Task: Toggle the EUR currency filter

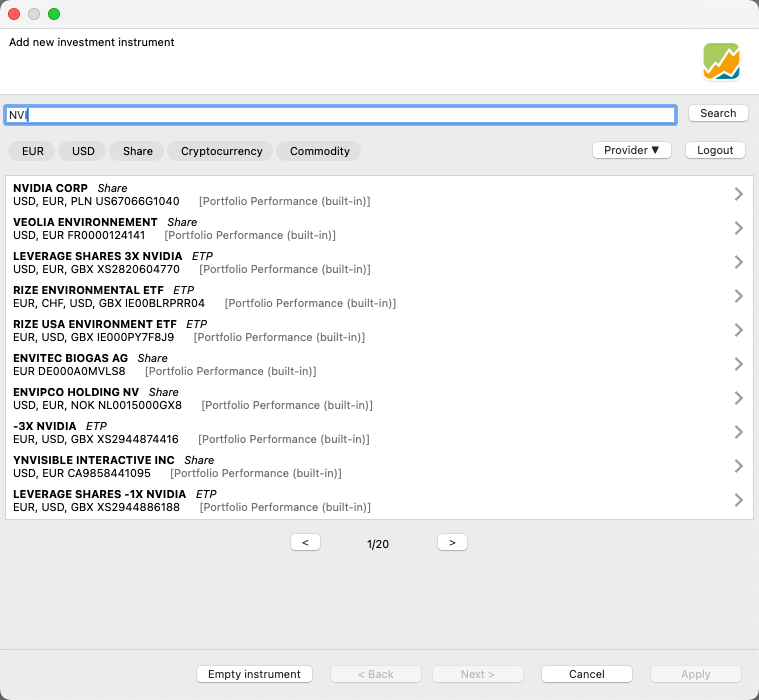Action: tap(32, 151)
